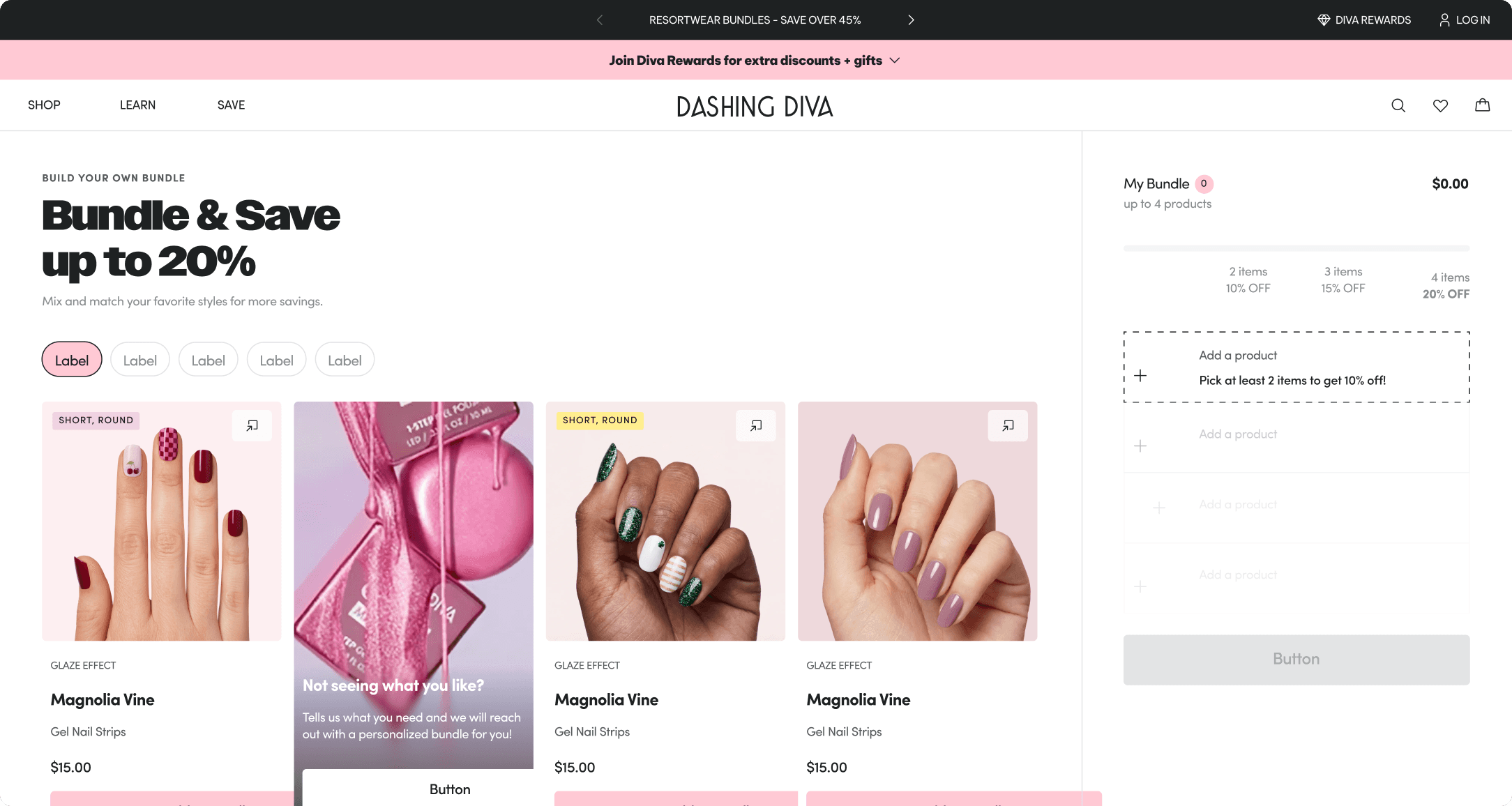Go back with promo banner left arrow
Image resolution: width=1512 pixels, height=806 pixels.
[599, 20]
